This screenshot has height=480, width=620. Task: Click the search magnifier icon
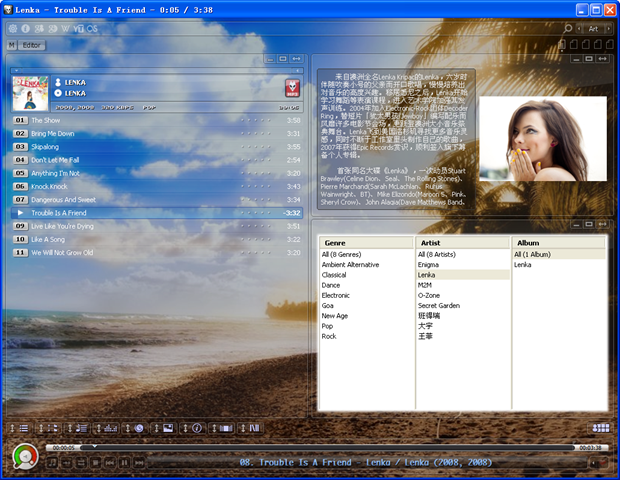coord(568,29)
